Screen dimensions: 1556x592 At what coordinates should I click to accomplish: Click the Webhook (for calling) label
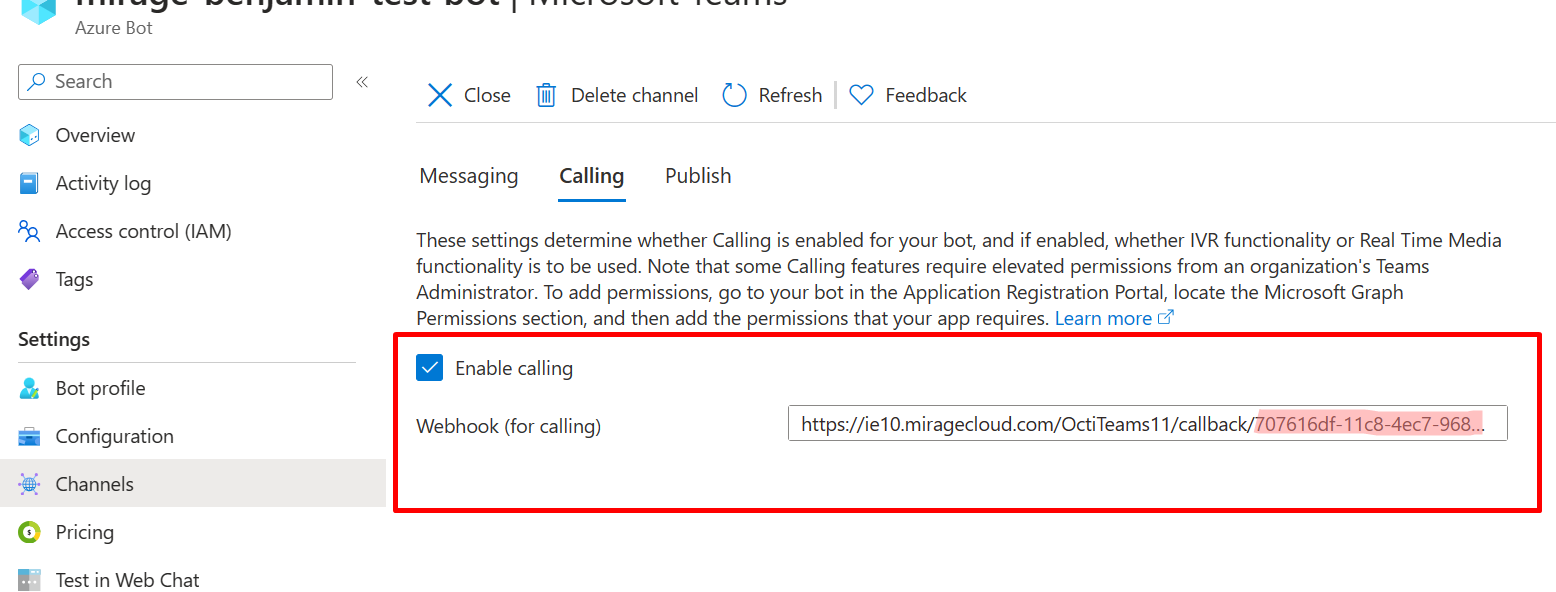[x=508, y=426]
